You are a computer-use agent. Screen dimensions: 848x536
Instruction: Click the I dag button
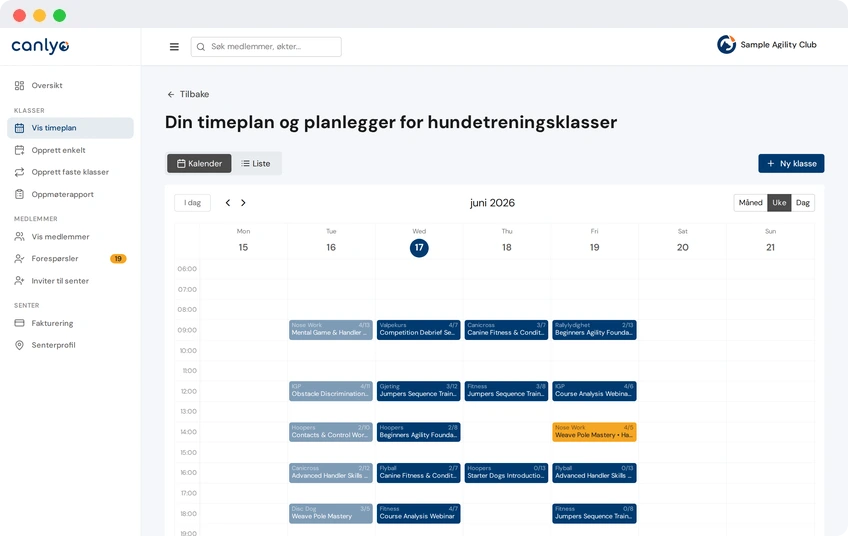(193, 203)
